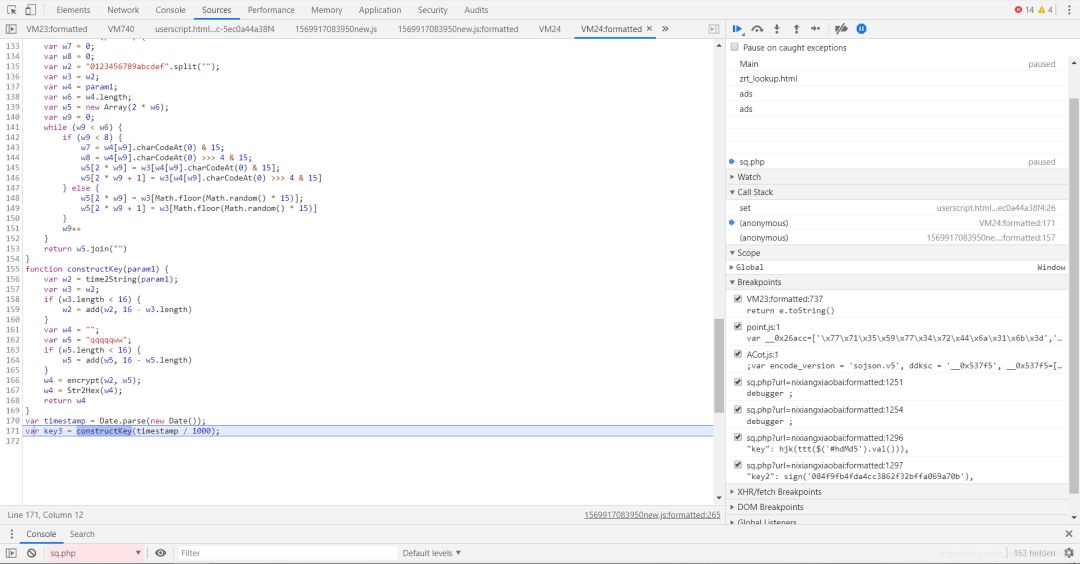This screenshot has width=1080, height=564.
Task: Open the 1569917083950new.js:formatted:265 source link
Action: 652,515
